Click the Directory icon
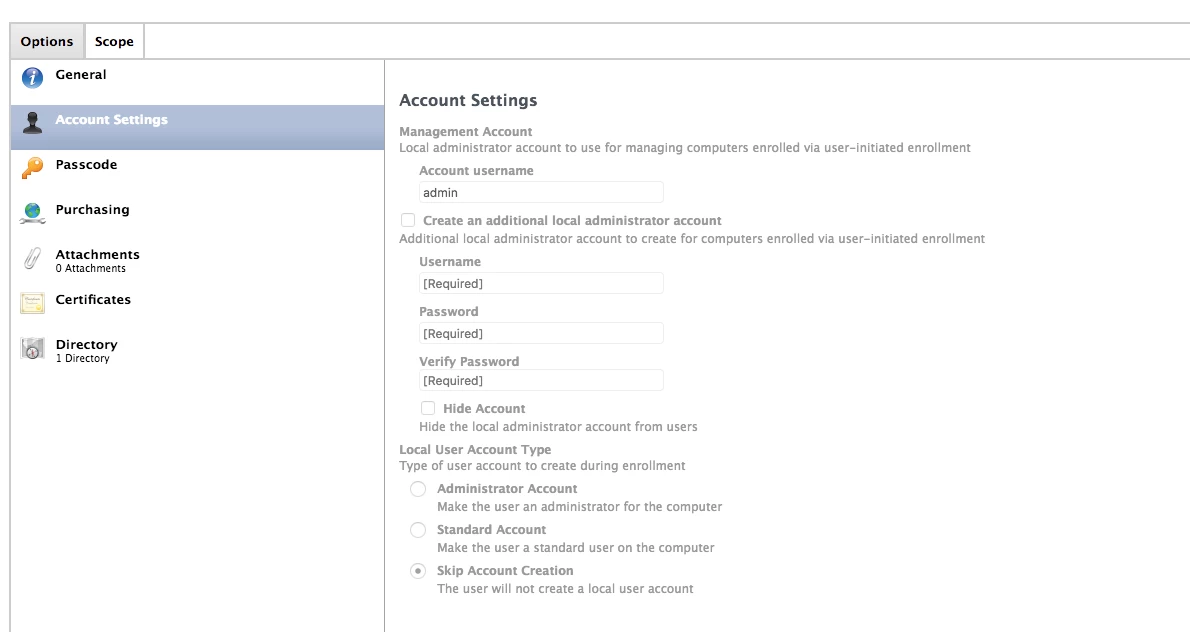This screenshot has width=1190, height=632. click(33, 348)
